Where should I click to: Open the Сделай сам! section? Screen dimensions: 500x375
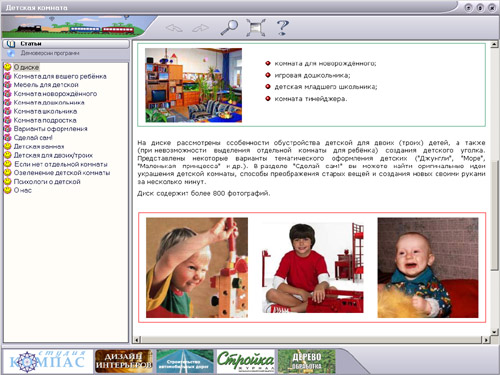click(33, 138)
